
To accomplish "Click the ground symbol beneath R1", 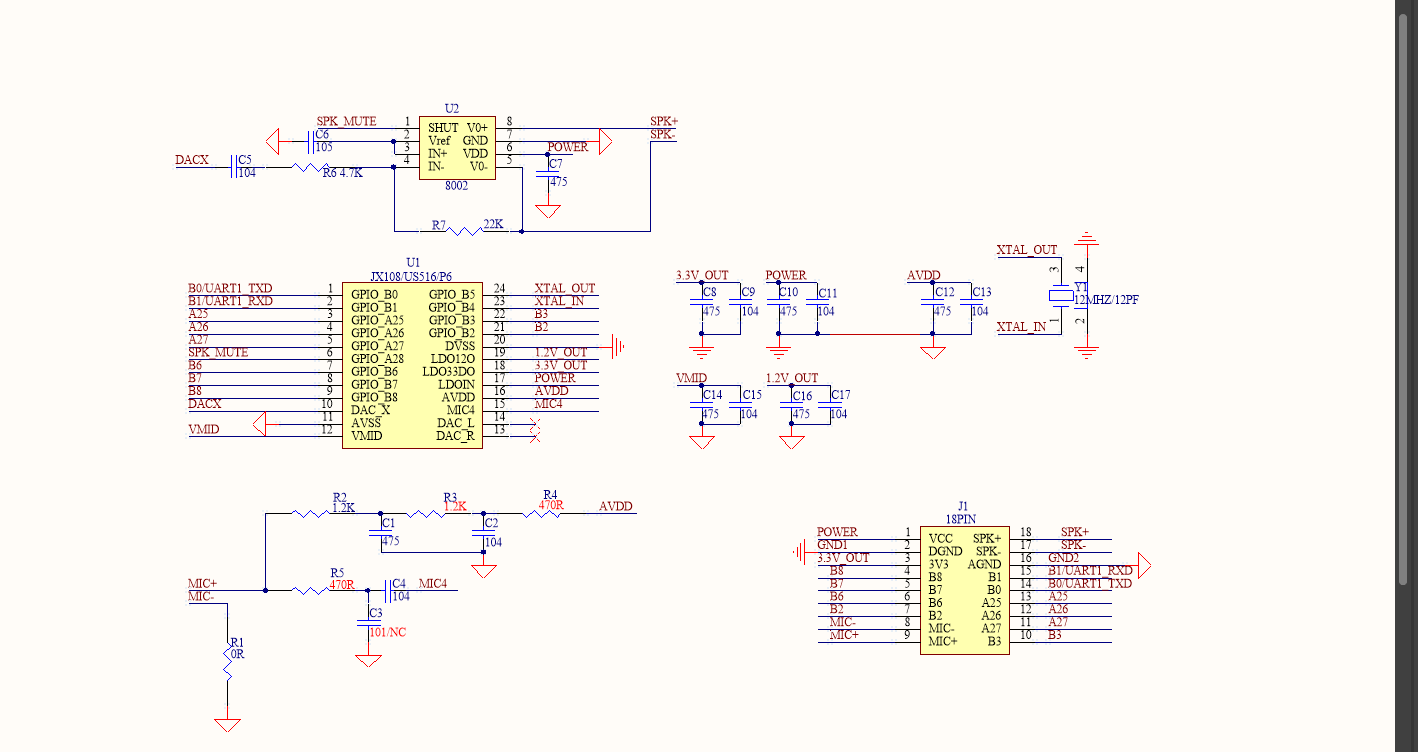I will click(228, 723).
